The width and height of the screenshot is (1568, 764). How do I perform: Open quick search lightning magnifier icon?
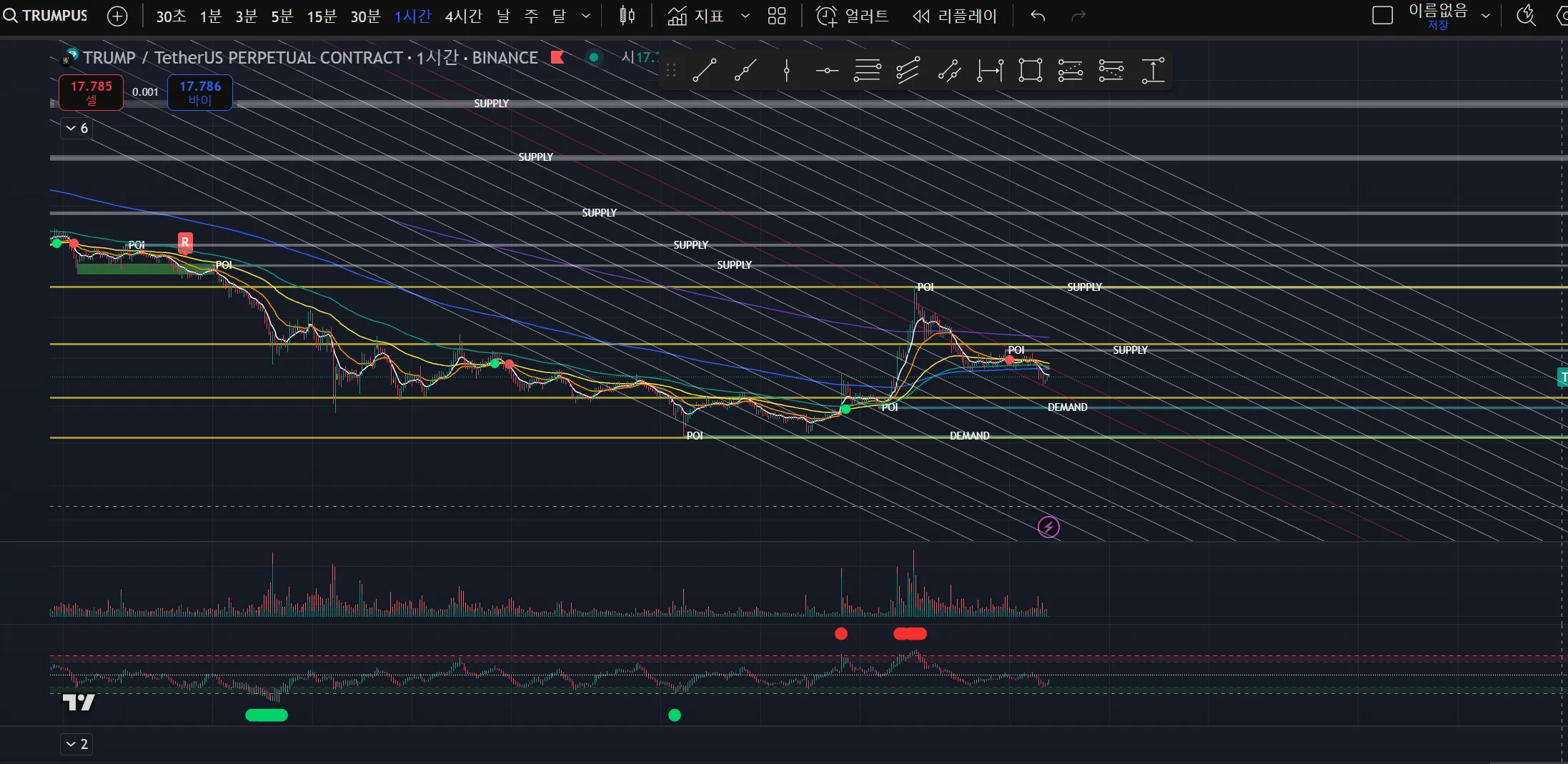[1526, 16]
